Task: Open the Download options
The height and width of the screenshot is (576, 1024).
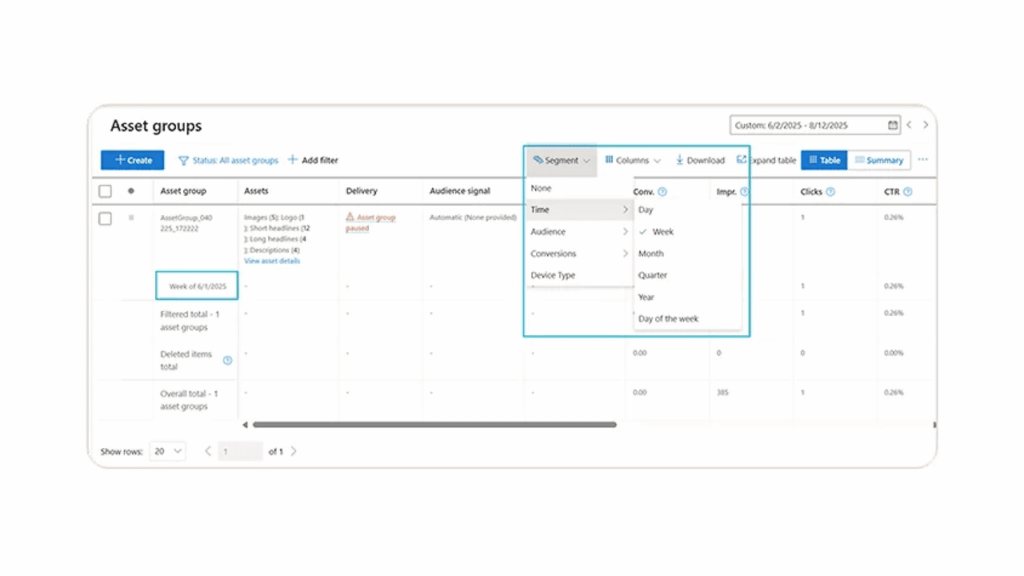Action: (x=698, y=160)
